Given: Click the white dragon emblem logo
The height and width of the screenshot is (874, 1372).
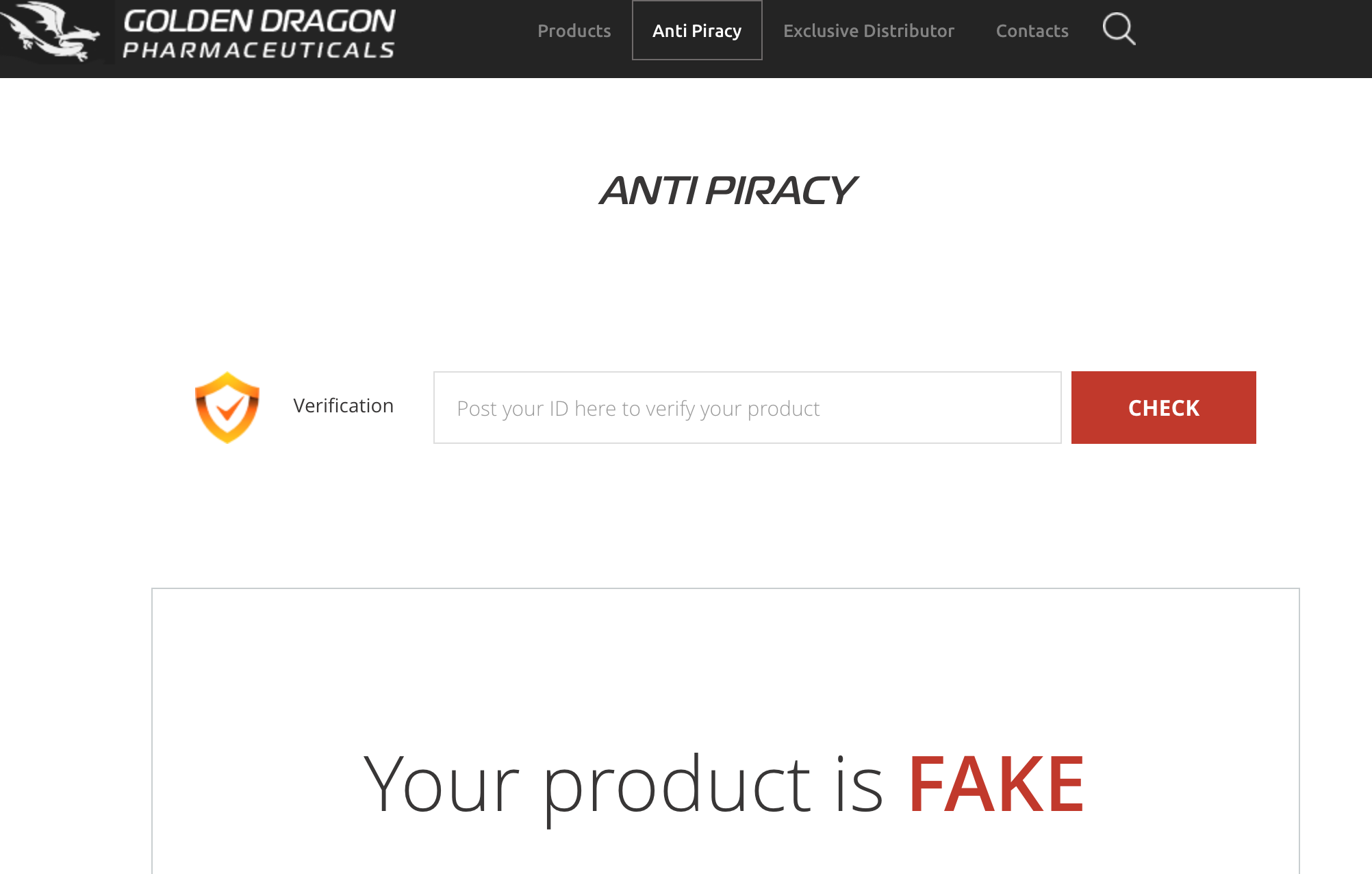Looking at the screenshot, I should (51, 32).
